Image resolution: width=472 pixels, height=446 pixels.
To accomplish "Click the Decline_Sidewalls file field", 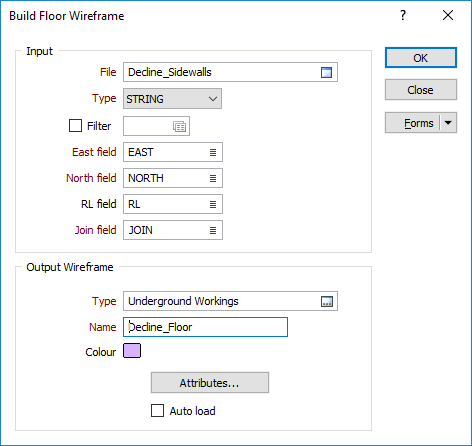I will pos(230,72).
